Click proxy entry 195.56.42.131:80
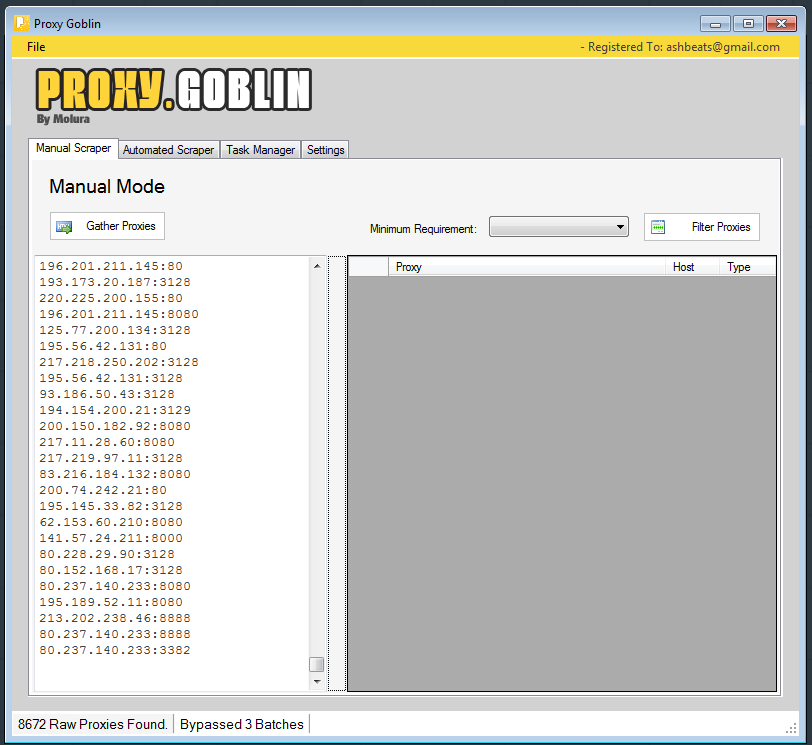The width and height of the screenshot is (812, 745). 103,346
